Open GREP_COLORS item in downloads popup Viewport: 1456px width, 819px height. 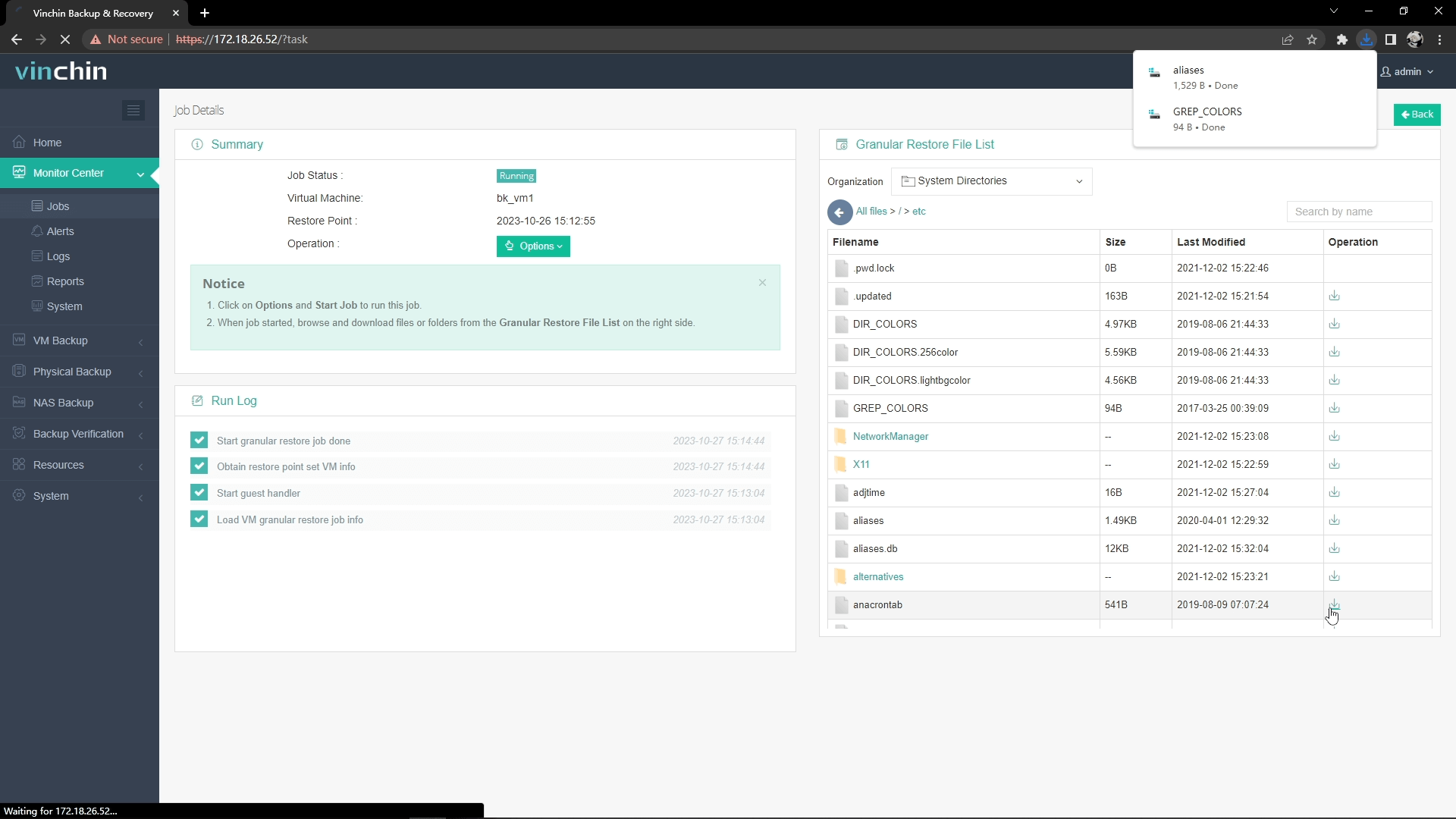(x=1254, y=119)
